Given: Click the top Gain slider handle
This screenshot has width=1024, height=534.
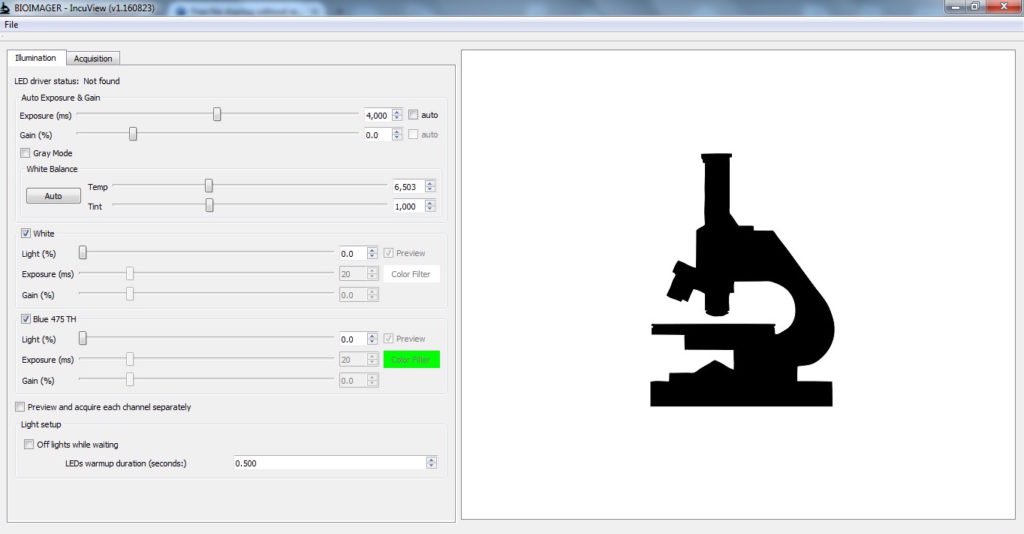Looking at the screenshot, I should [133, 134].
